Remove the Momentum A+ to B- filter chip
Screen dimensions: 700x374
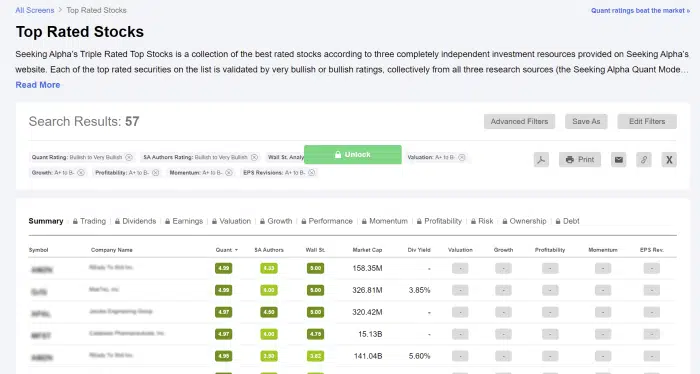[x=229, y=172]
